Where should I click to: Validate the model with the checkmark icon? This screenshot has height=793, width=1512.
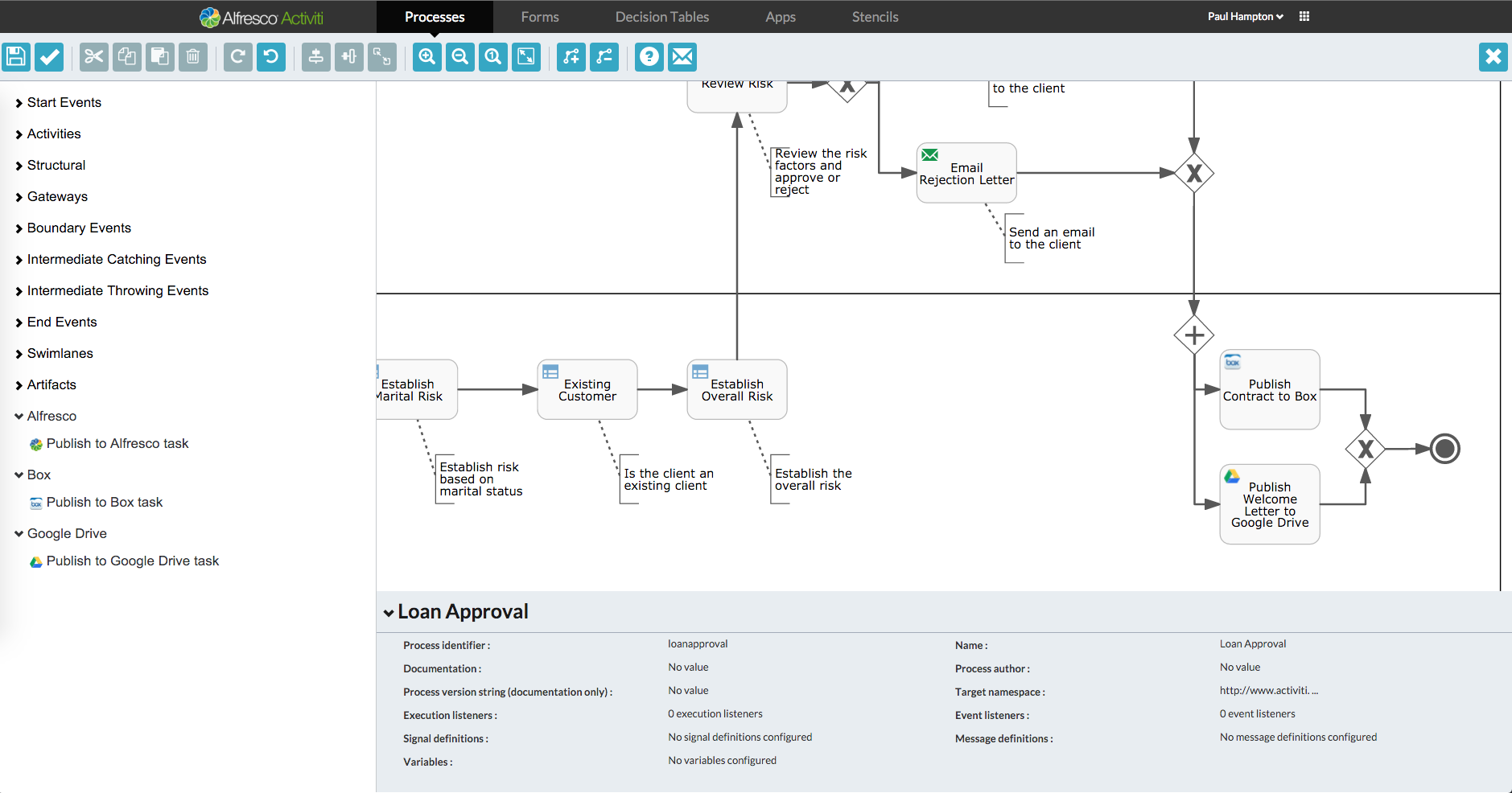click(49, 56)
